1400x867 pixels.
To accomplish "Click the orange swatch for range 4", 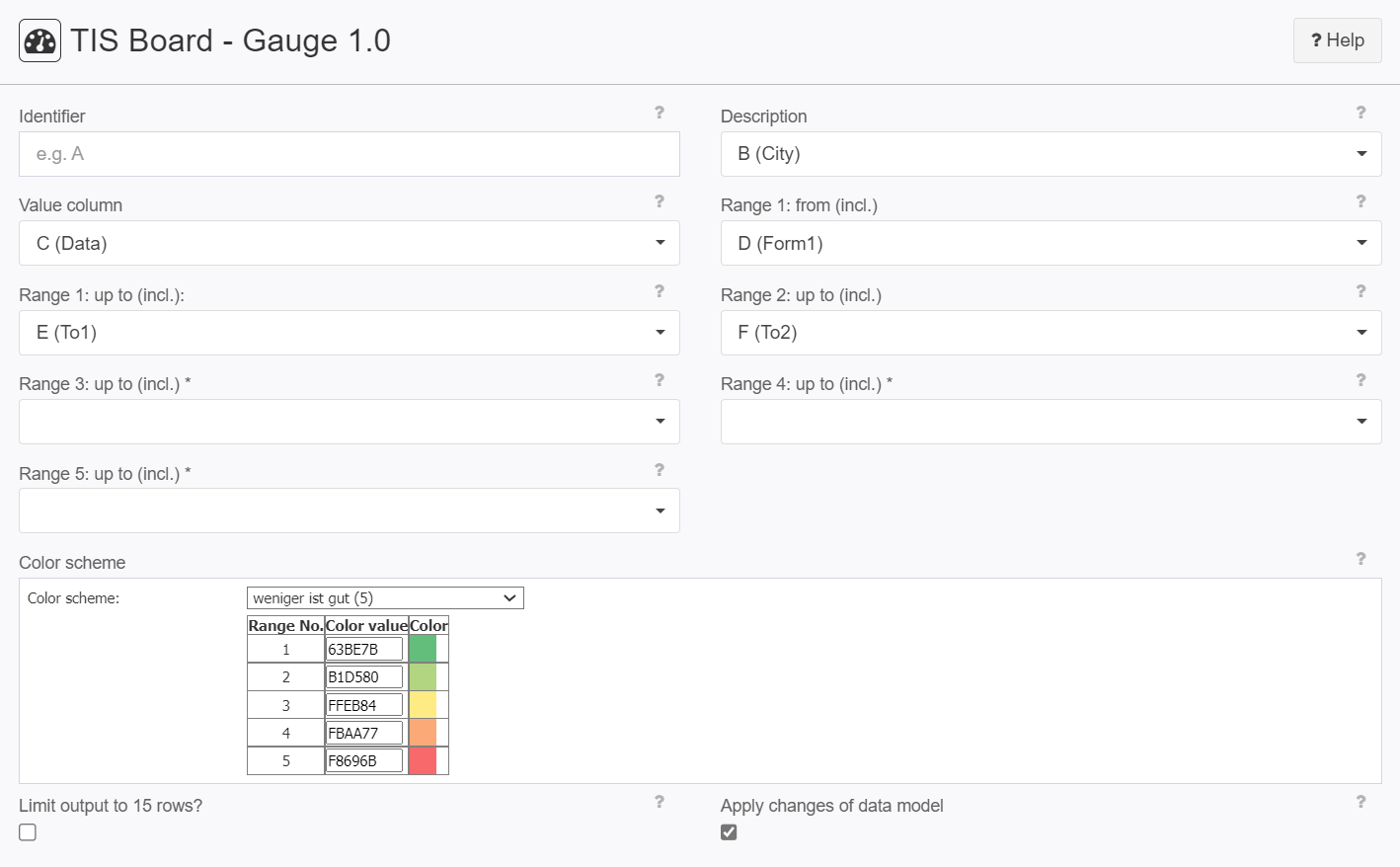I will click(423, 733).
